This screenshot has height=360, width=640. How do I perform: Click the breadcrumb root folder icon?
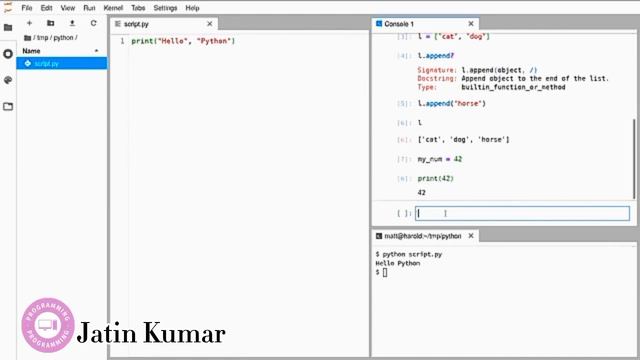[27, 38]
